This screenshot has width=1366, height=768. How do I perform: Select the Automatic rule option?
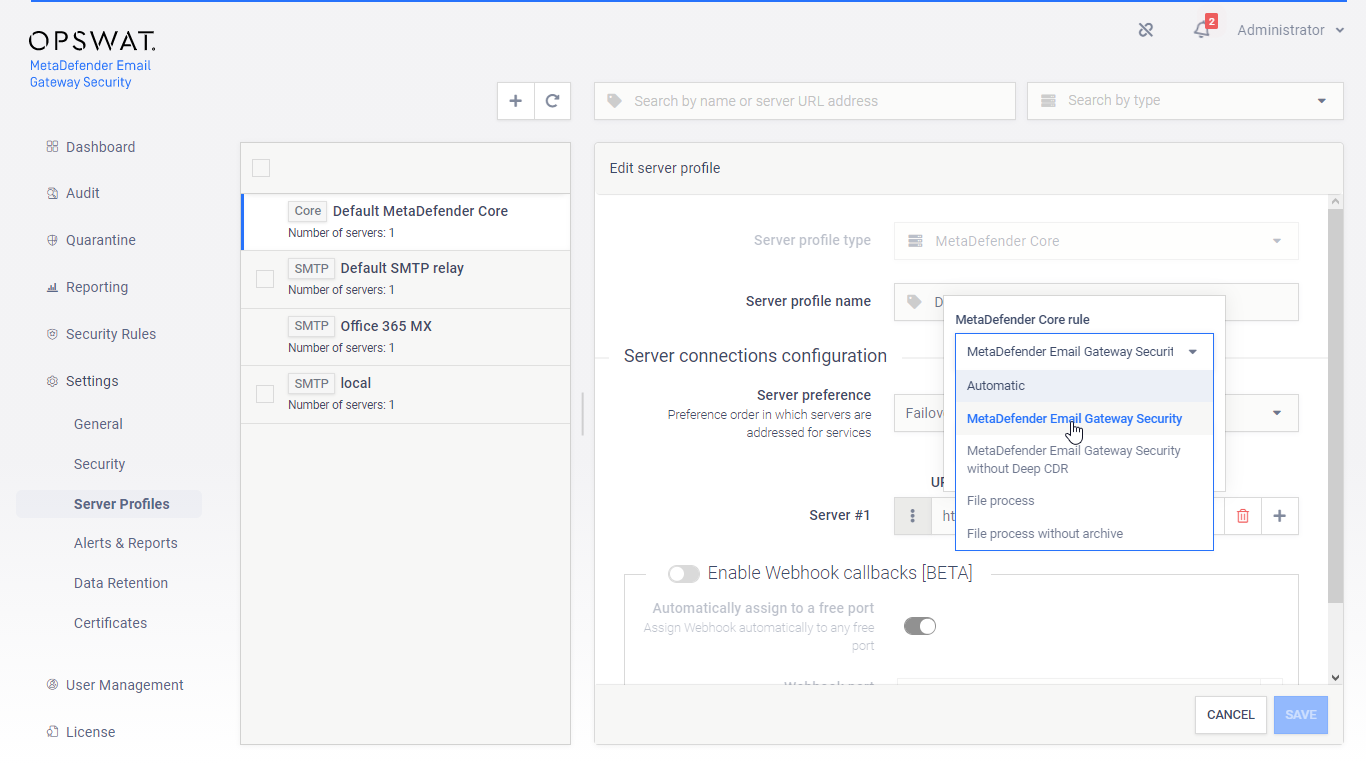click(x=1084, y=386)
